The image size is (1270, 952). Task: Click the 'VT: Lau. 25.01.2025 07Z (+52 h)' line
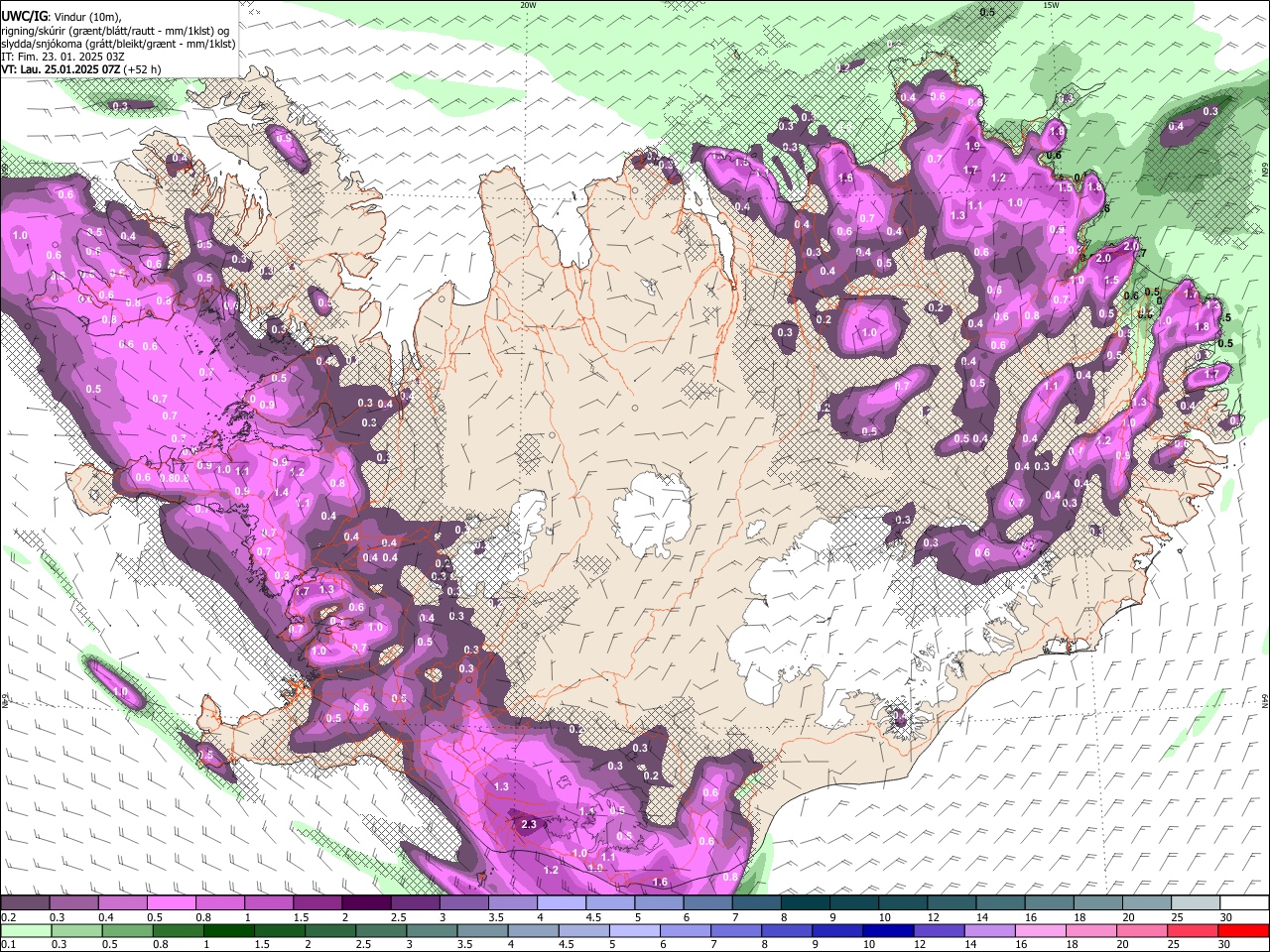80,69
